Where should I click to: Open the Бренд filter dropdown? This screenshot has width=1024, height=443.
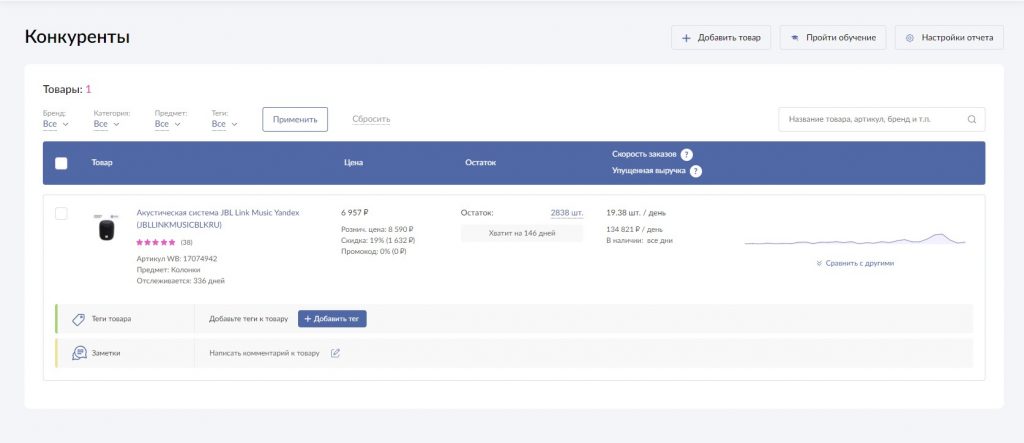click(56, 124)
